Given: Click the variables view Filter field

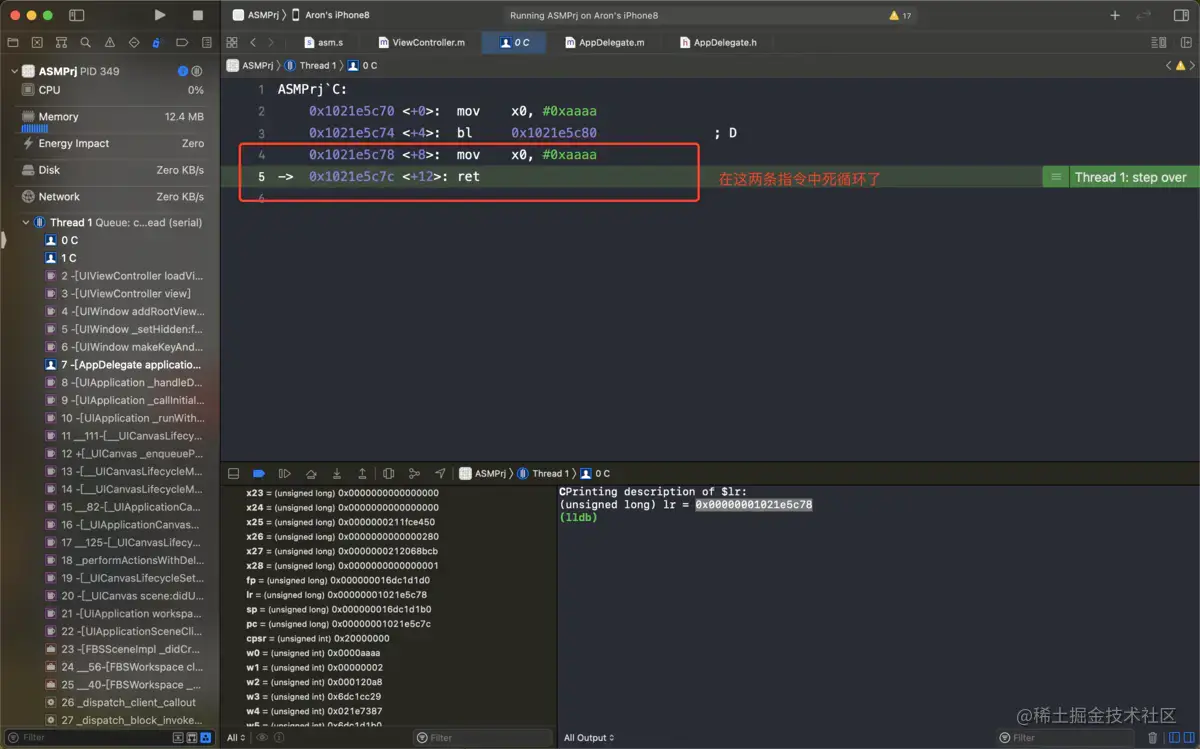Looking at the screenshot, I should coord(483,738).
